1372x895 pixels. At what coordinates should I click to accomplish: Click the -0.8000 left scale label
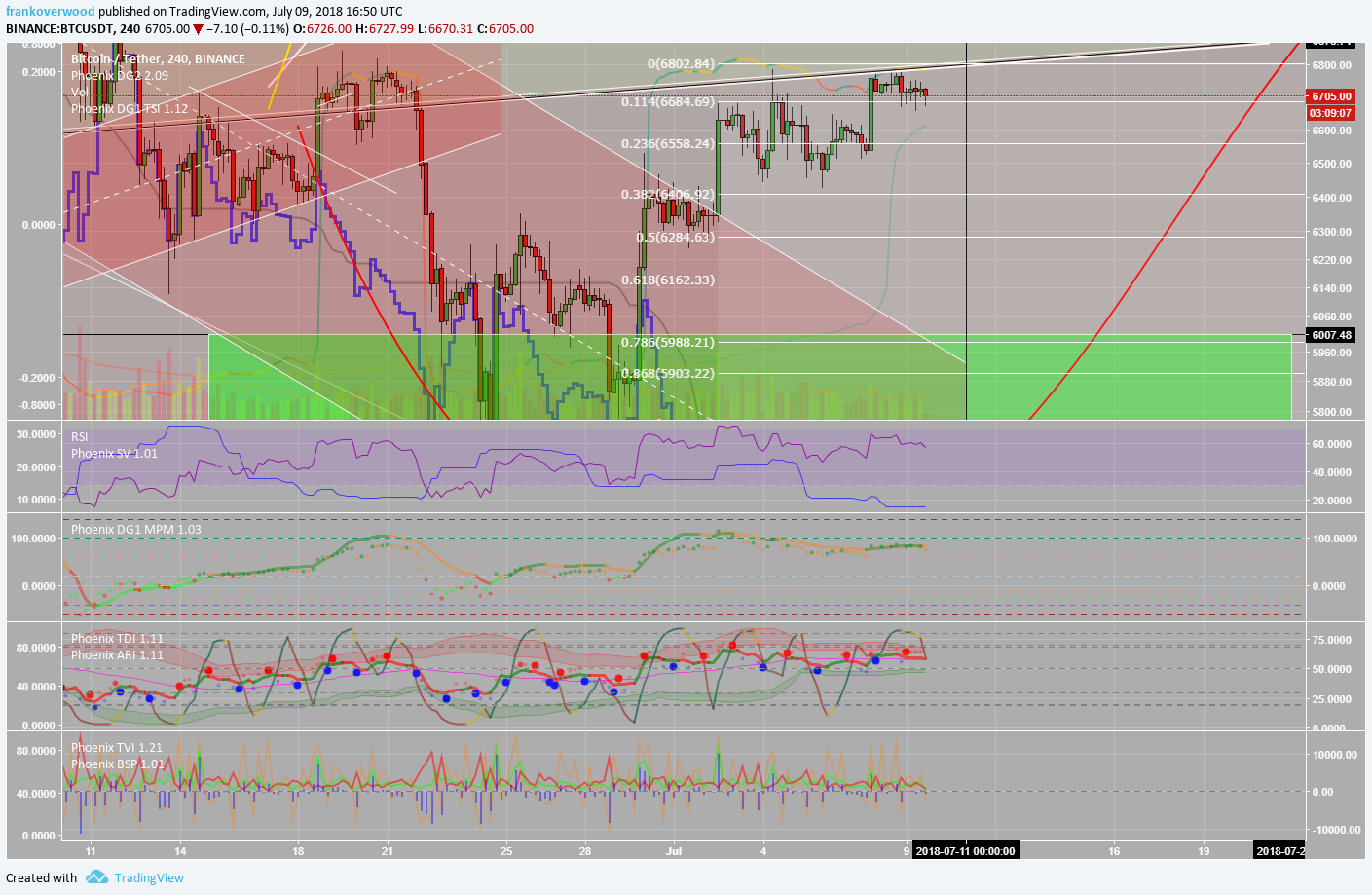pyautogui.click(x=38, y=404)
